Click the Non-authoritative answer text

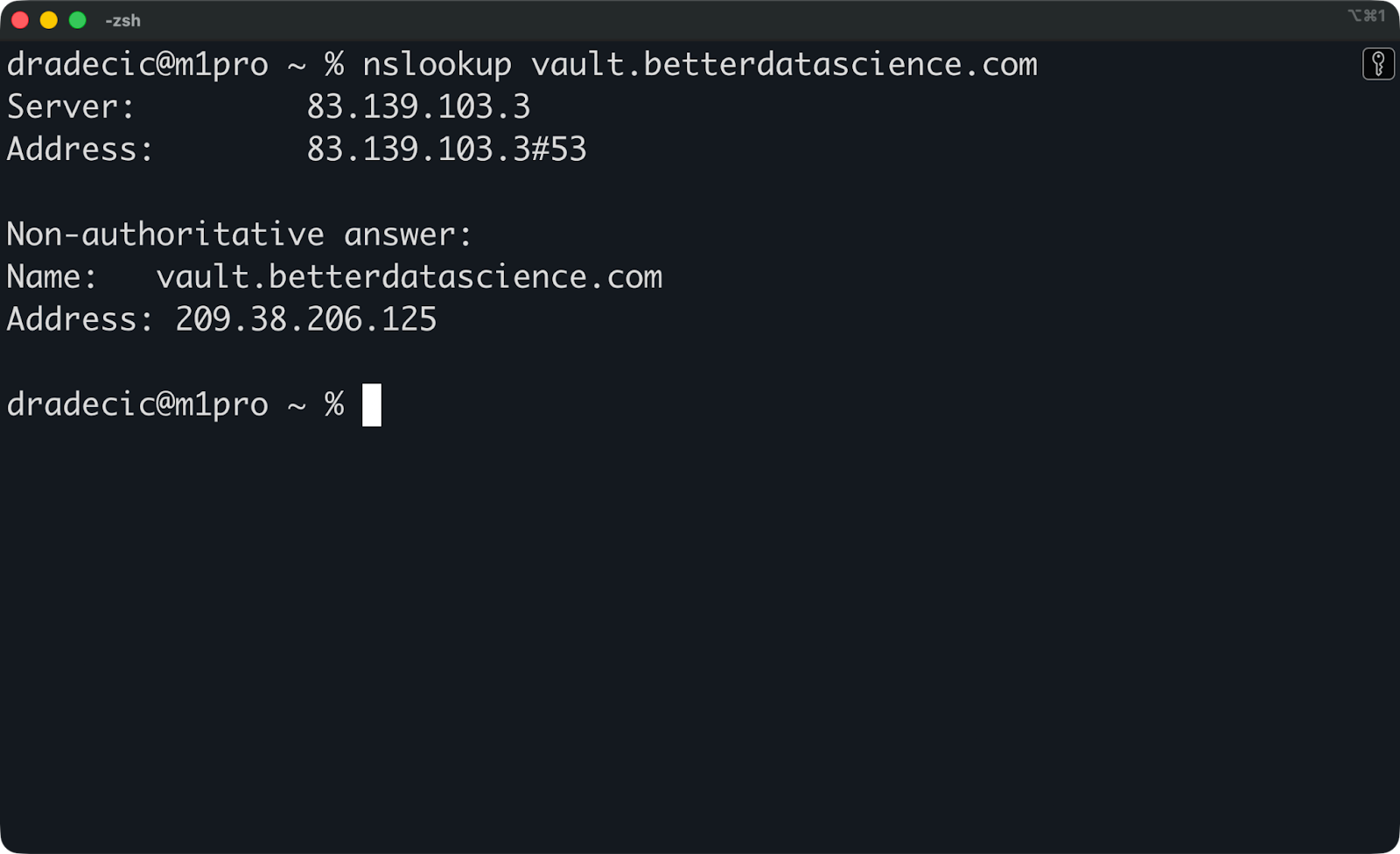[x=238, y=233]
